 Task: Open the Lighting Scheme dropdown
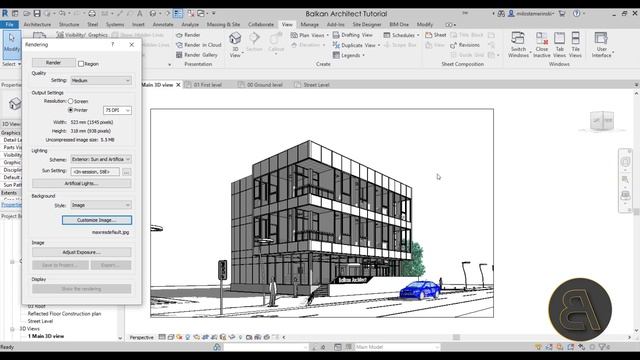101,159
